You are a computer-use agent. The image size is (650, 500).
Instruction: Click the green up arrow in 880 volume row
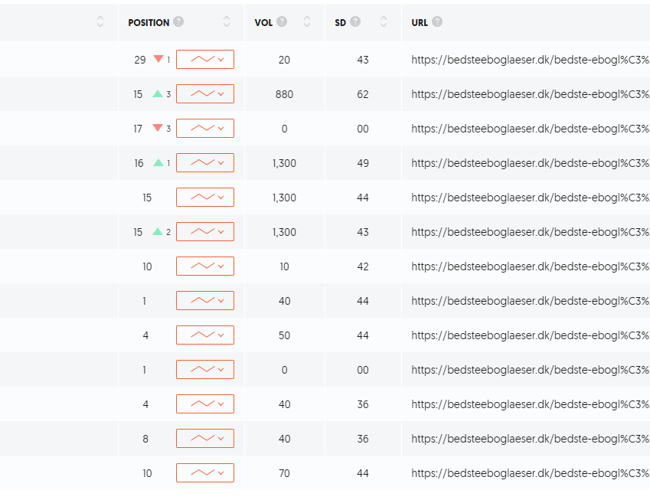coord(158,95)
